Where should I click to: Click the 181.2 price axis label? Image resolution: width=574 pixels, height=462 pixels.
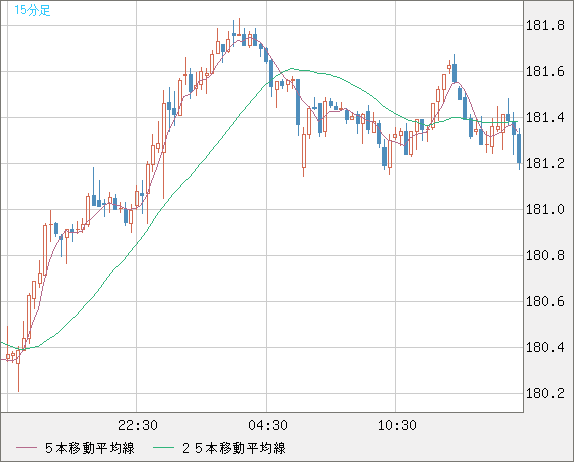tap(545, 164)
